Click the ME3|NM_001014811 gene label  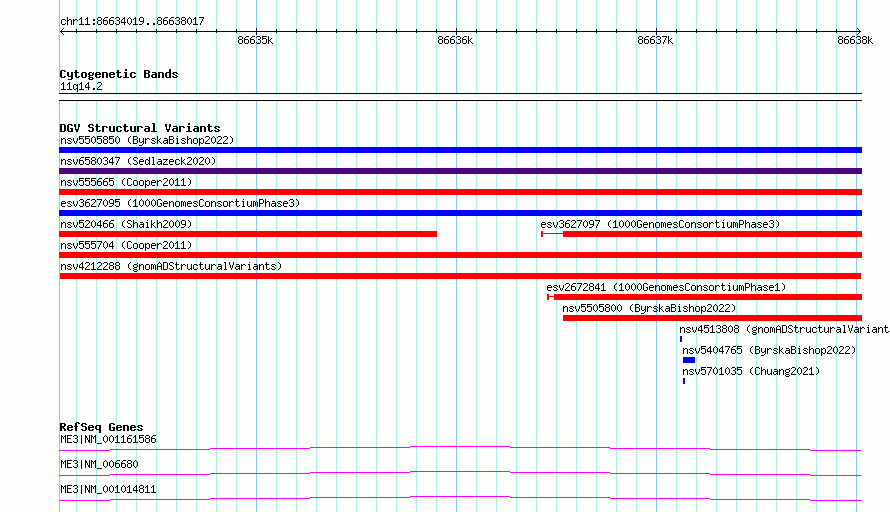click(x=108, y=489)
